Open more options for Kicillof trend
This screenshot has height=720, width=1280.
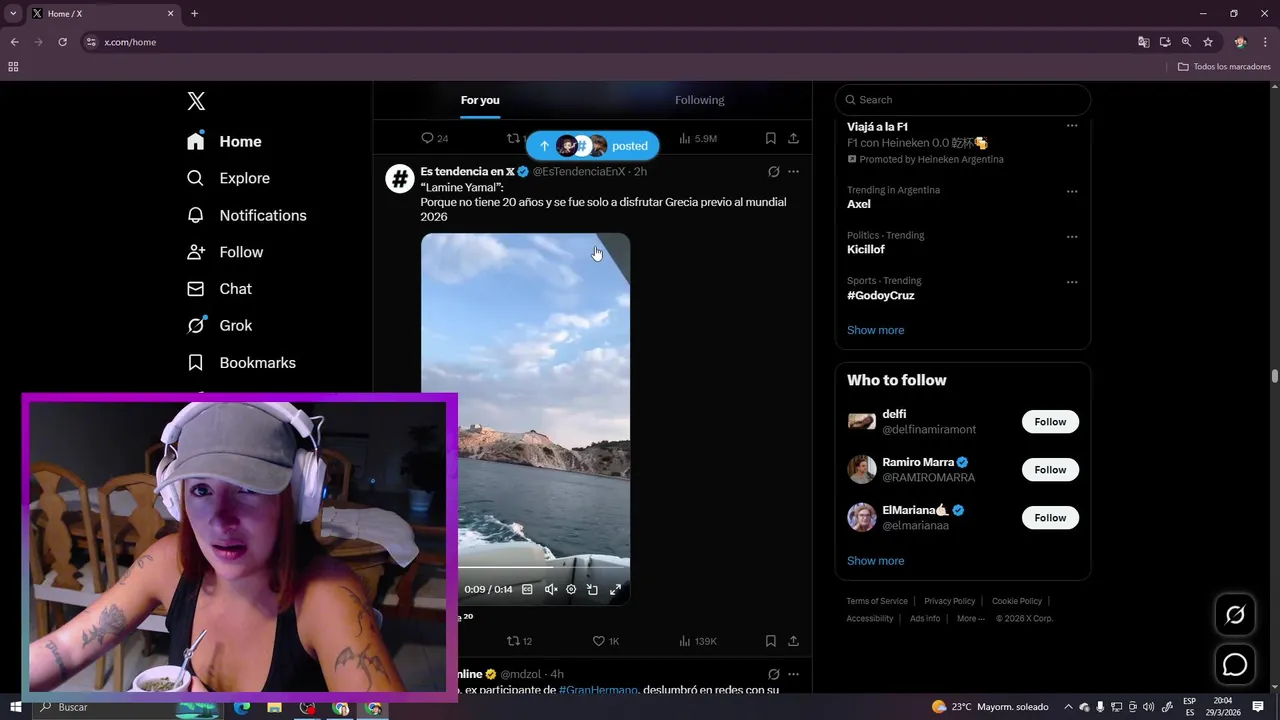tap(1072, 237)
